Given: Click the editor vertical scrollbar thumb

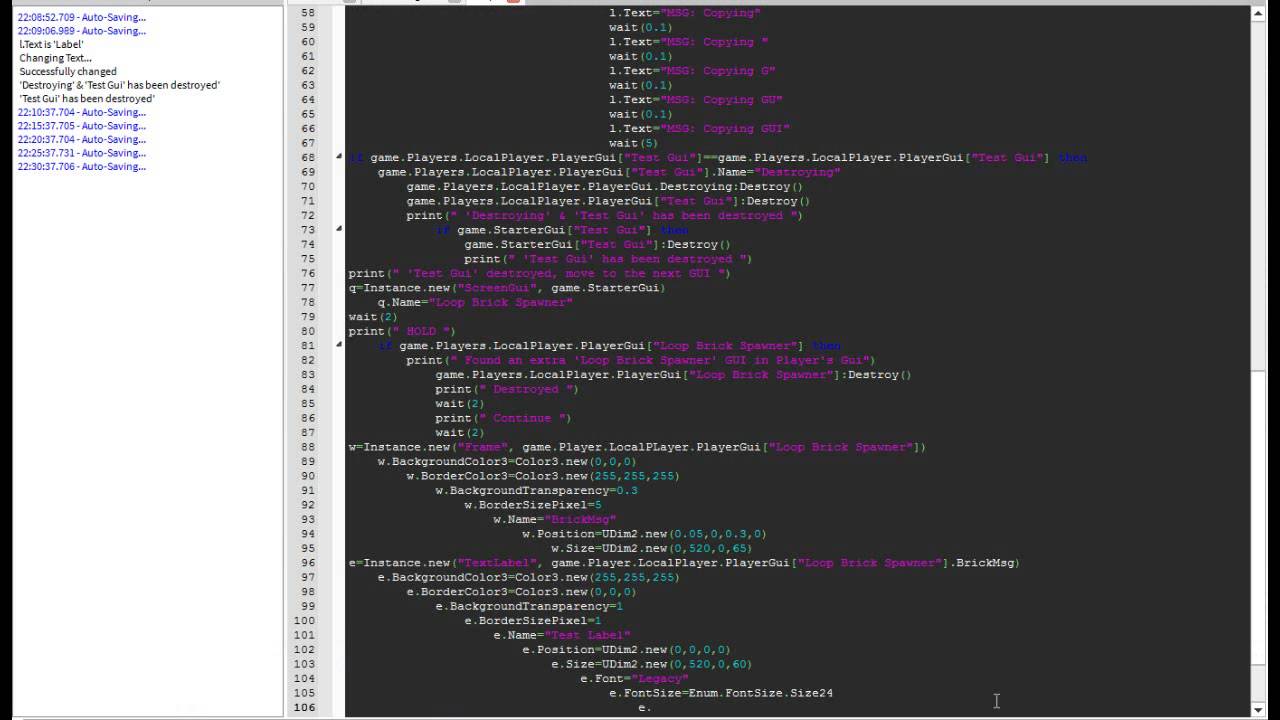Looking at the screenshot, I should 1258,517.
